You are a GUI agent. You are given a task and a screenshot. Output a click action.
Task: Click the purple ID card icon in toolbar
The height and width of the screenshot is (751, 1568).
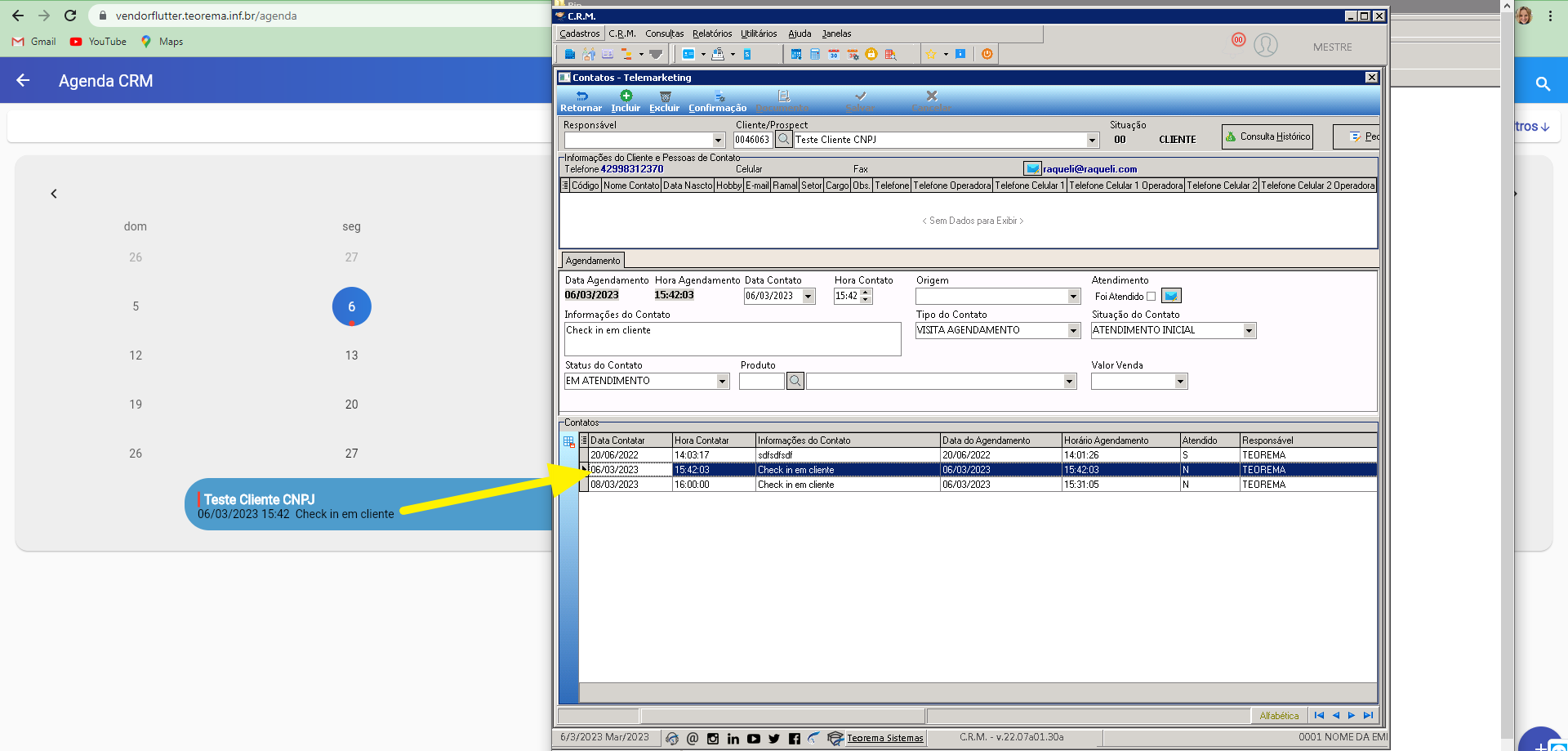click(608, 54)
